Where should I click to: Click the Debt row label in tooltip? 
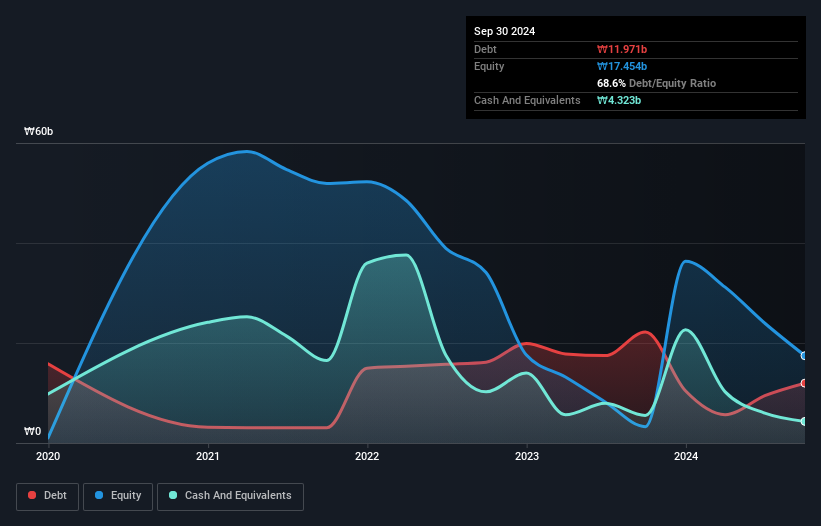pyautogui.click(x=485, y=49)
